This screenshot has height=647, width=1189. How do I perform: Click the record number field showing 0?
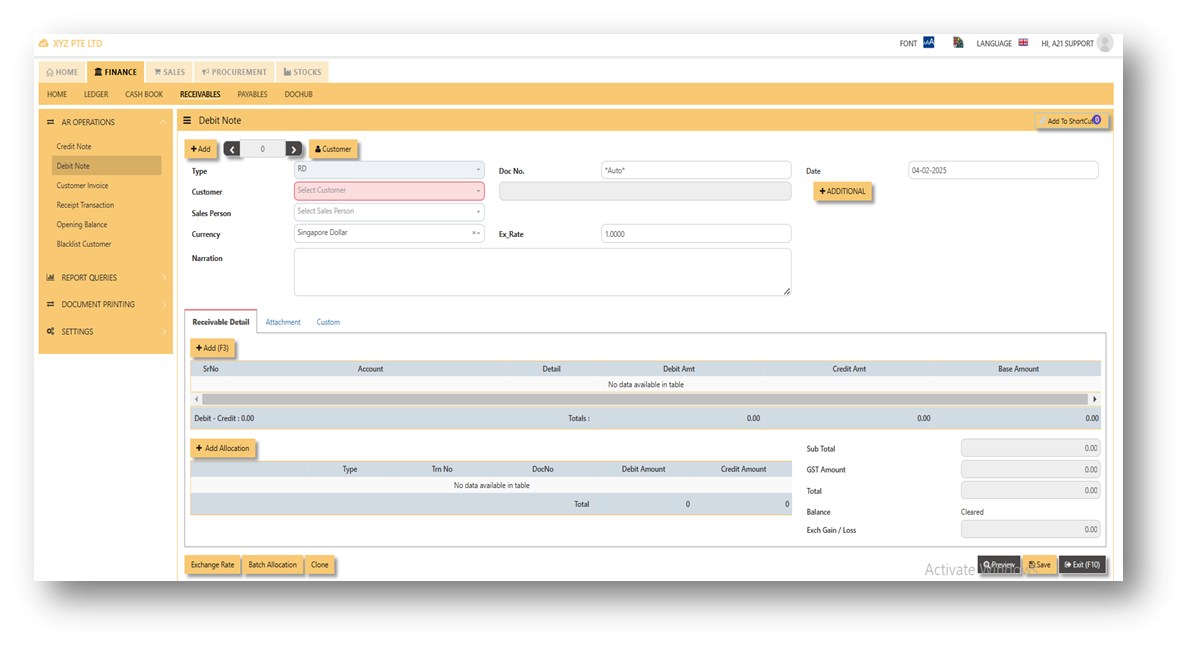(263, 149)
